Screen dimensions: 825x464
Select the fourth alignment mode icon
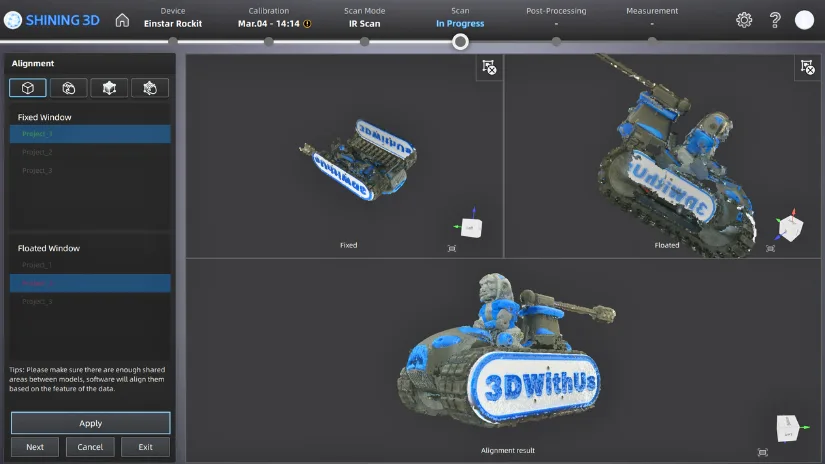click(x=150, y=88)
